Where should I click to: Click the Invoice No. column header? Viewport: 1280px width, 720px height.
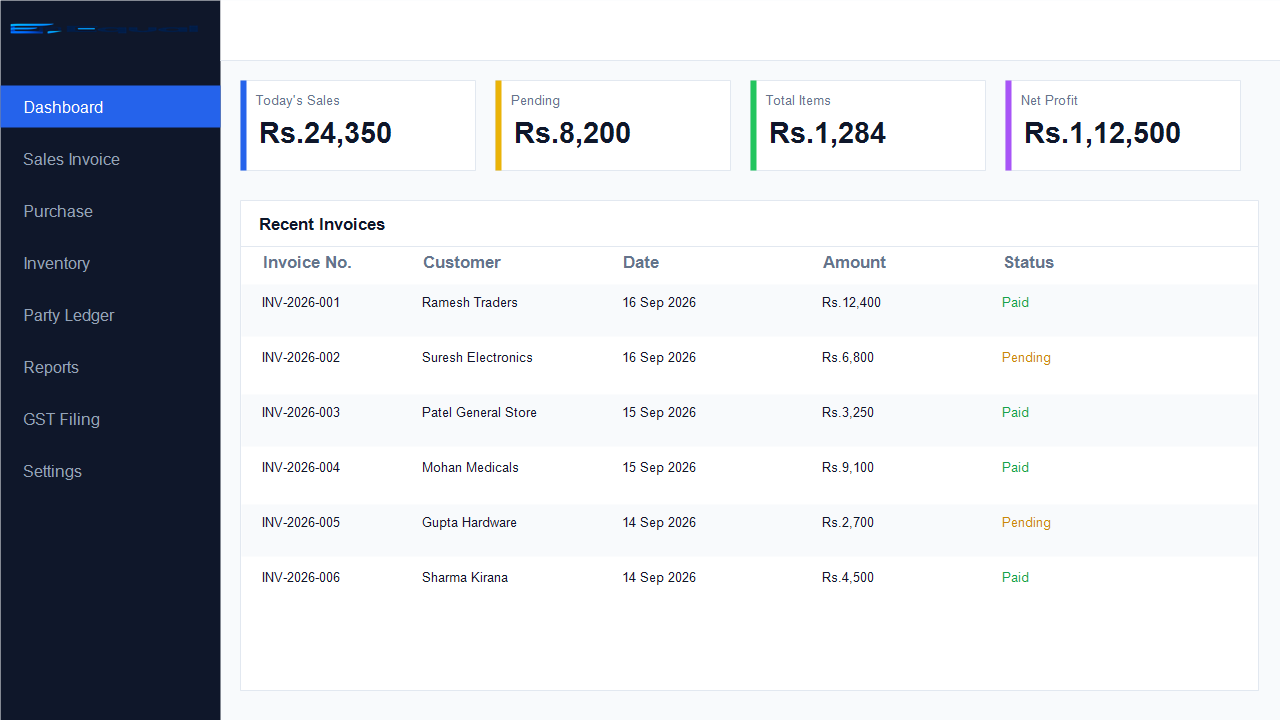point(307,262)
